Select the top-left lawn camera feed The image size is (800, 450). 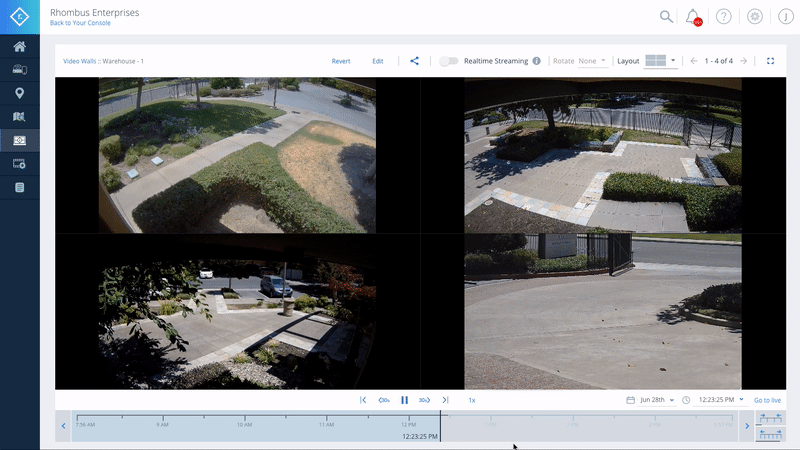[237, 155]
